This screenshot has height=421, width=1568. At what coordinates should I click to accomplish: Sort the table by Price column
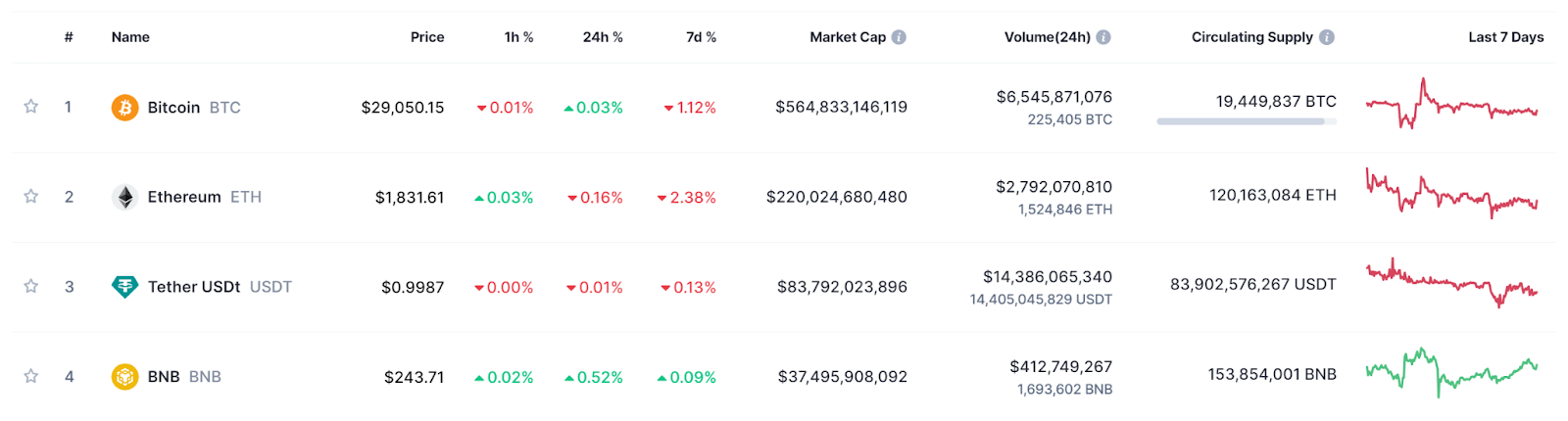(x=427, y=37)
